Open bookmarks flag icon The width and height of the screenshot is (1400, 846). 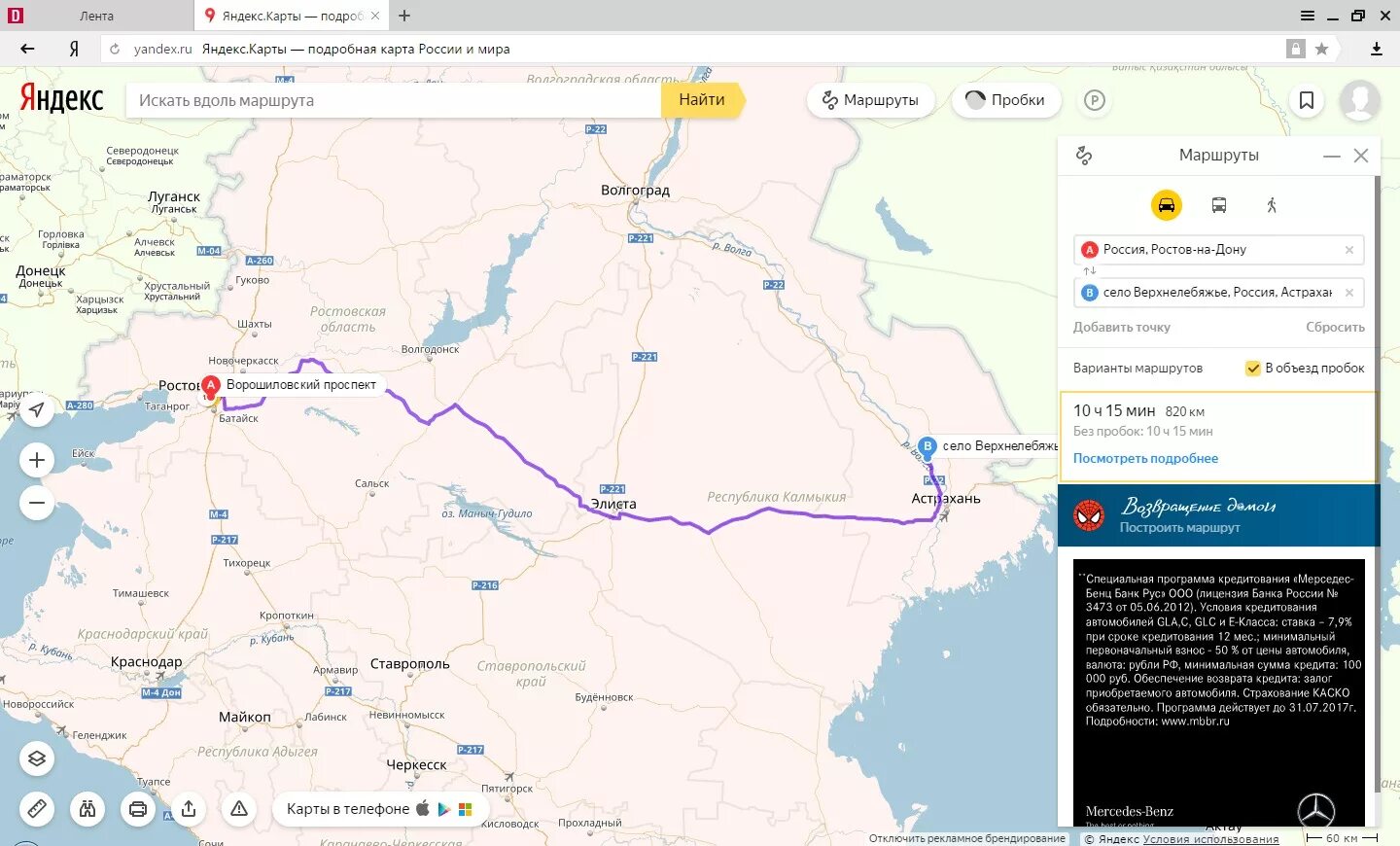tap(1307, 100)
